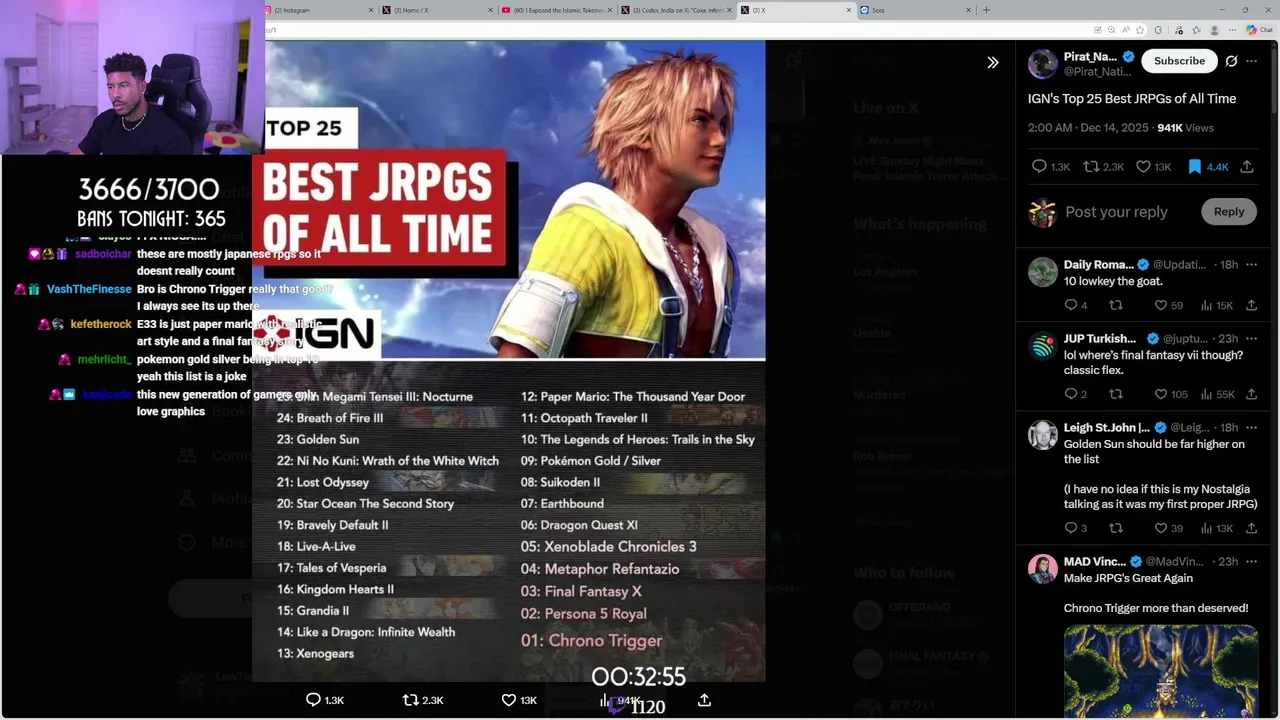
Task: Click zoom magnifier icon in address bar
Action: 1111,30
